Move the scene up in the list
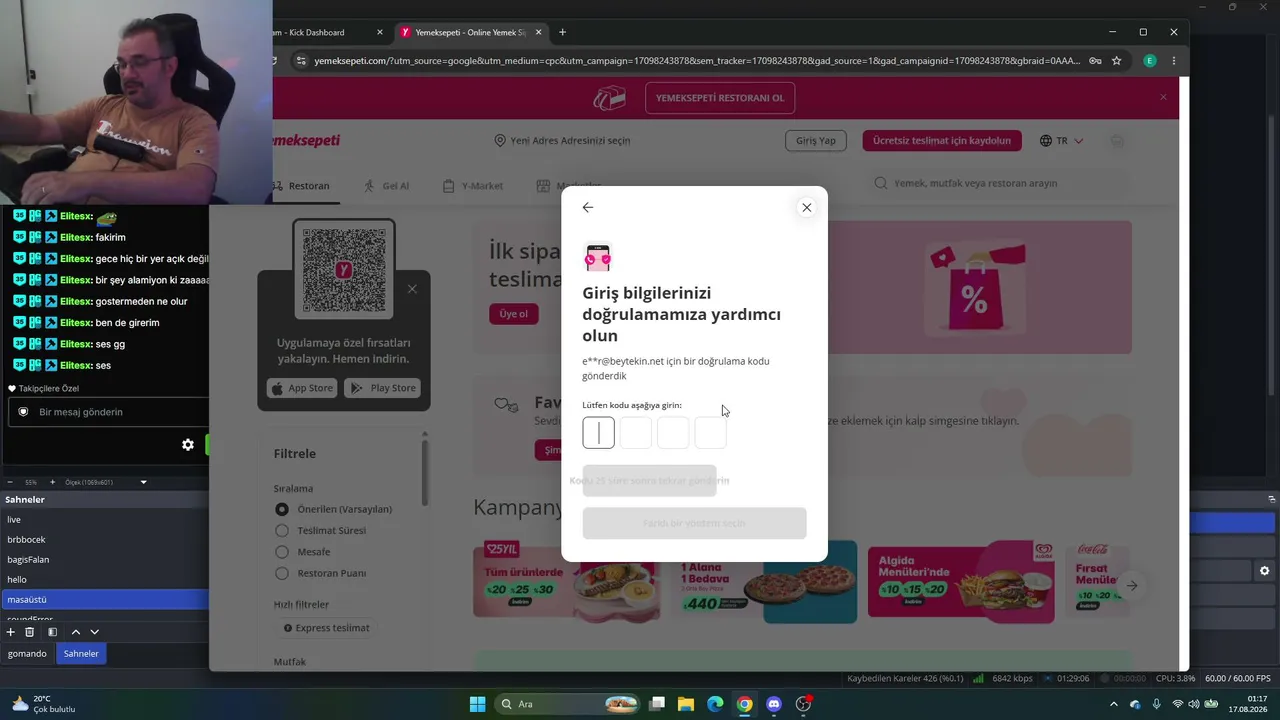This screenshot has width=1280, height=720. click(75, 632)
